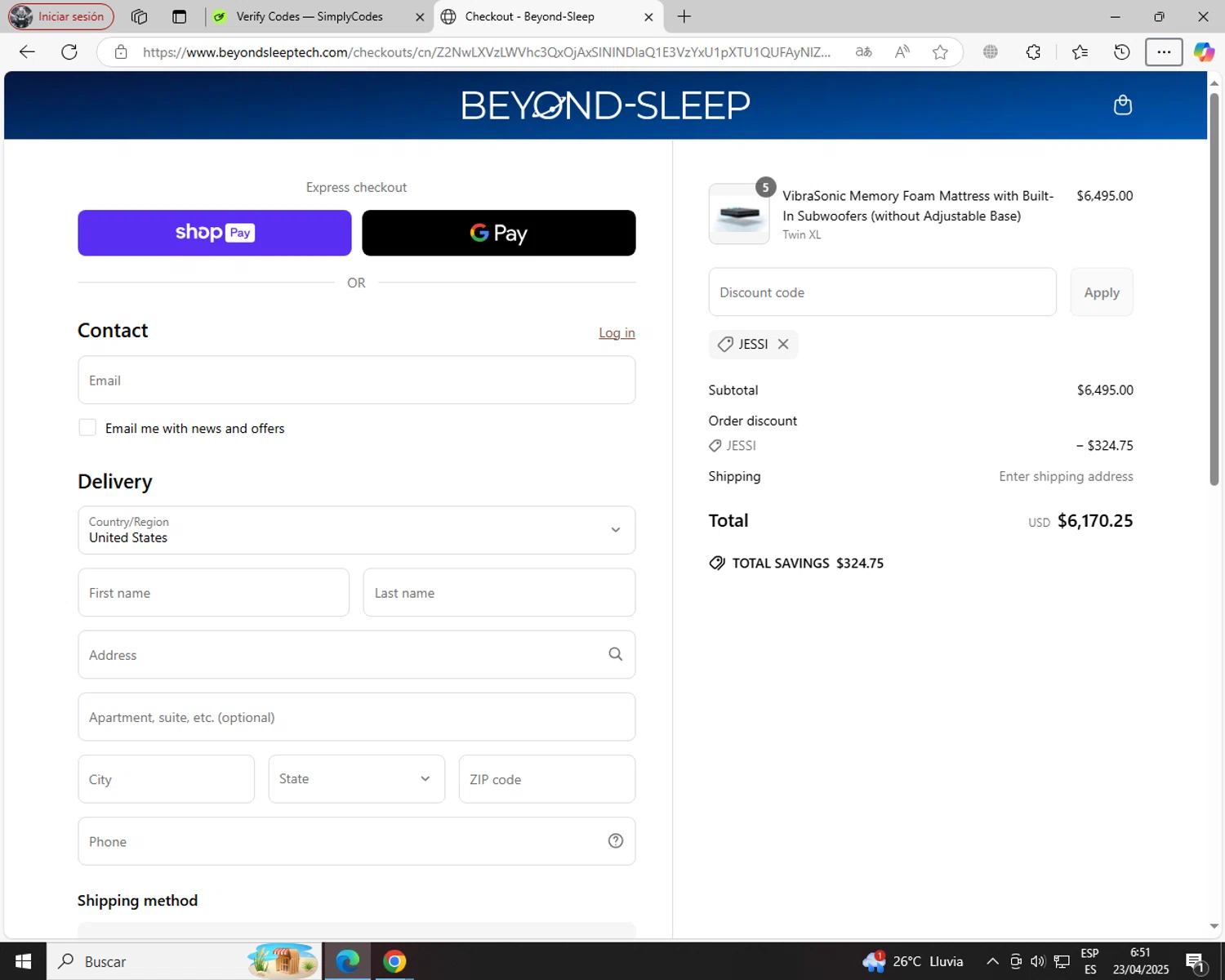Viewport: 1225px width, 980px height.
Task: Select the Total amount $6,170.25
Action: 1095,521
